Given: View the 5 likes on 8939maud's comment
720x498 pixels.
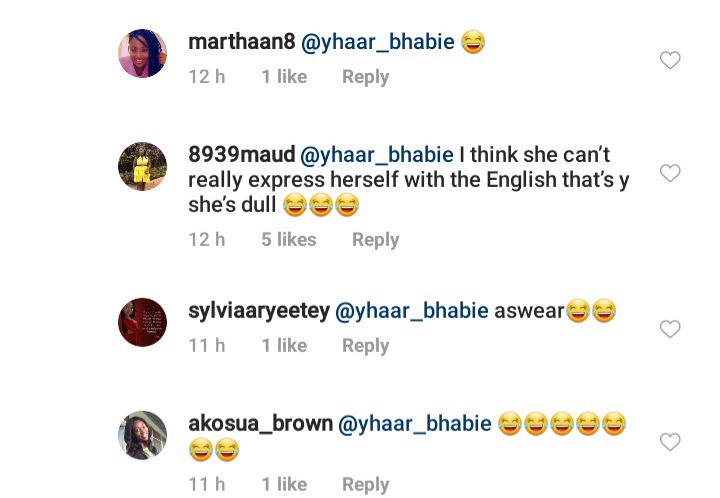Looking at the screenshot, I should pyautogui.click(x=289, y=240).
